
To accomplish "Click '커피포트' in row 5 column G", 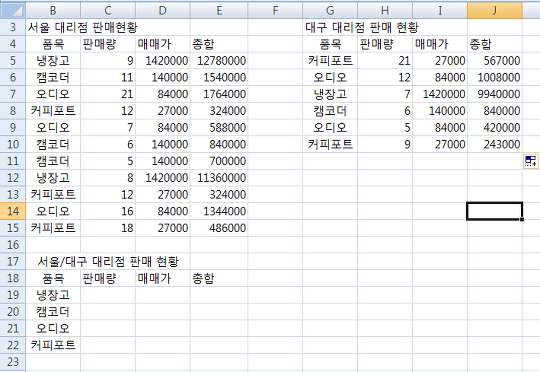I will pyautogui.click(x=330, y=61).
